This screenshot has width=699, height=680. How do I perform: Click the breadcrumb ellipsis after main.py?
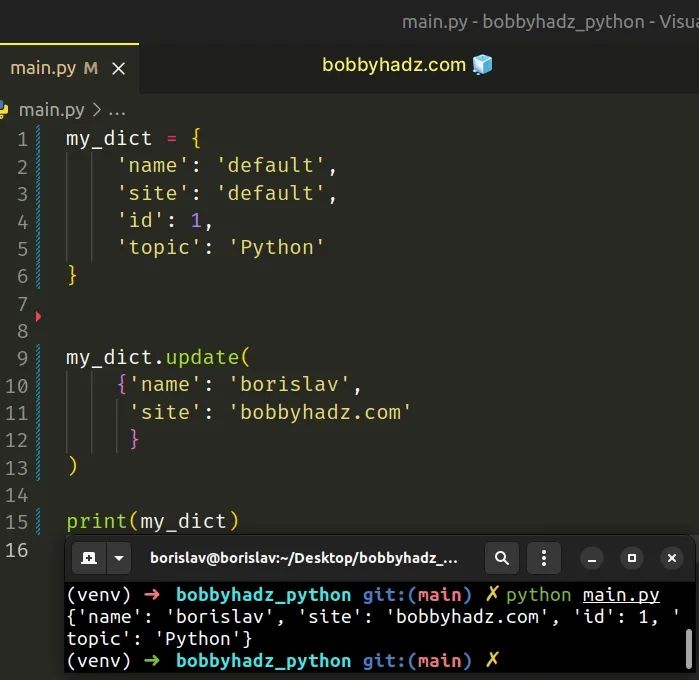pyautogui.click(x=117, y=111)
